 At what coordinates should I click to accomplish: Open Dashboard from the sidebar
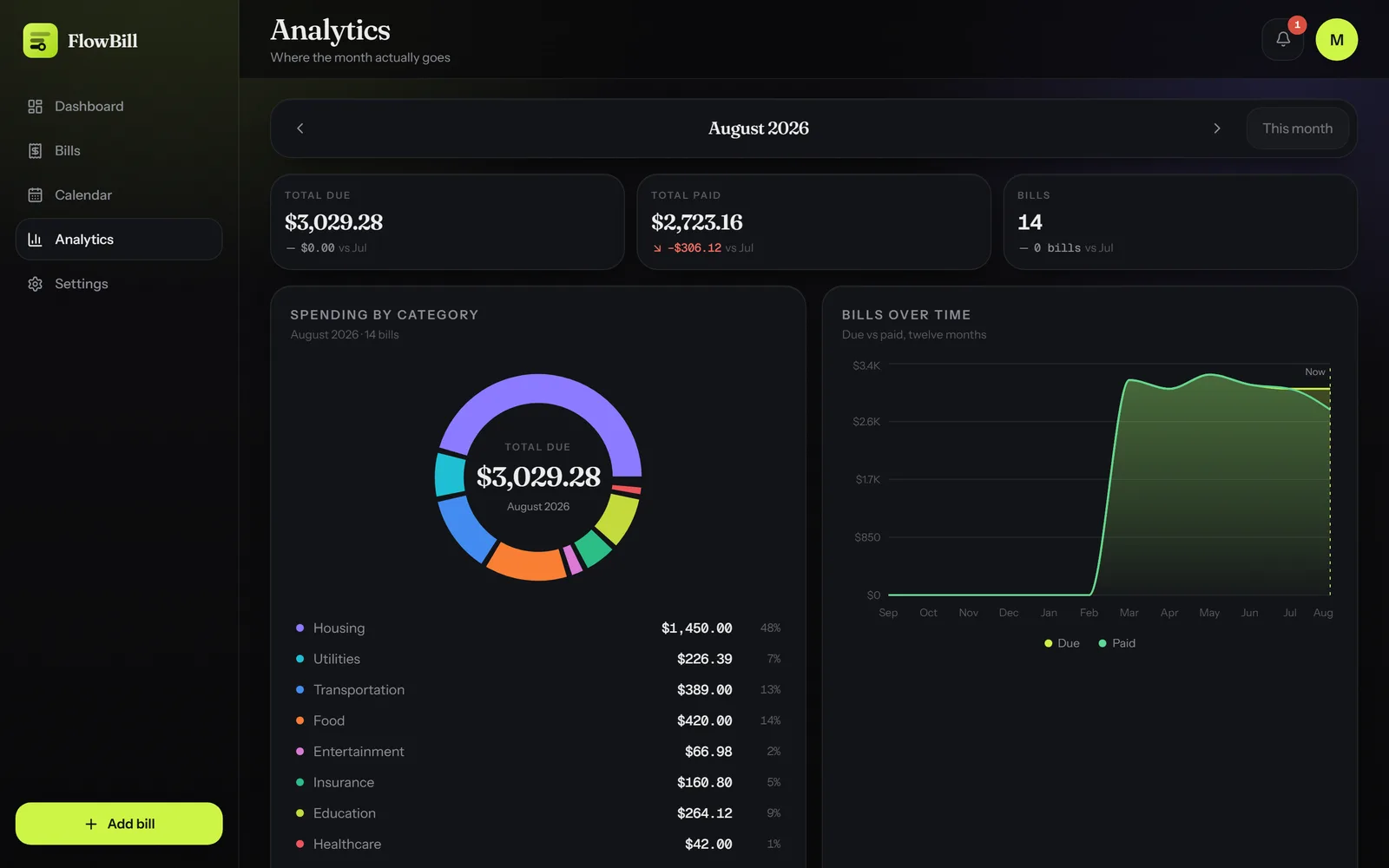click(119, 106)
